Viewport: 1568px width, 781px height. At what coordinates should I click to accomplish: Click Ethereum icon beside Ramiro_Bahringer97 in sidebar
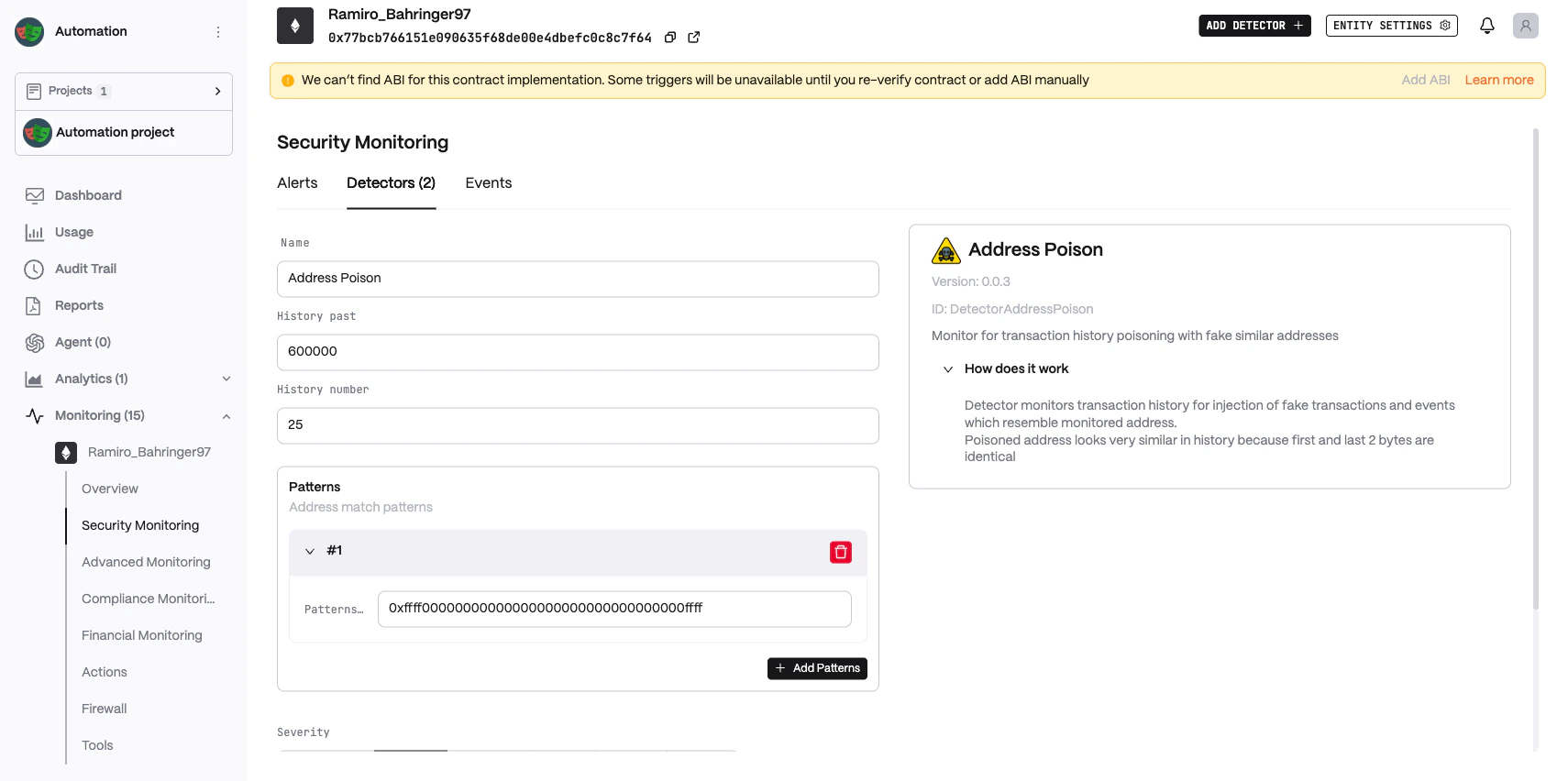(x=66, y=453)
